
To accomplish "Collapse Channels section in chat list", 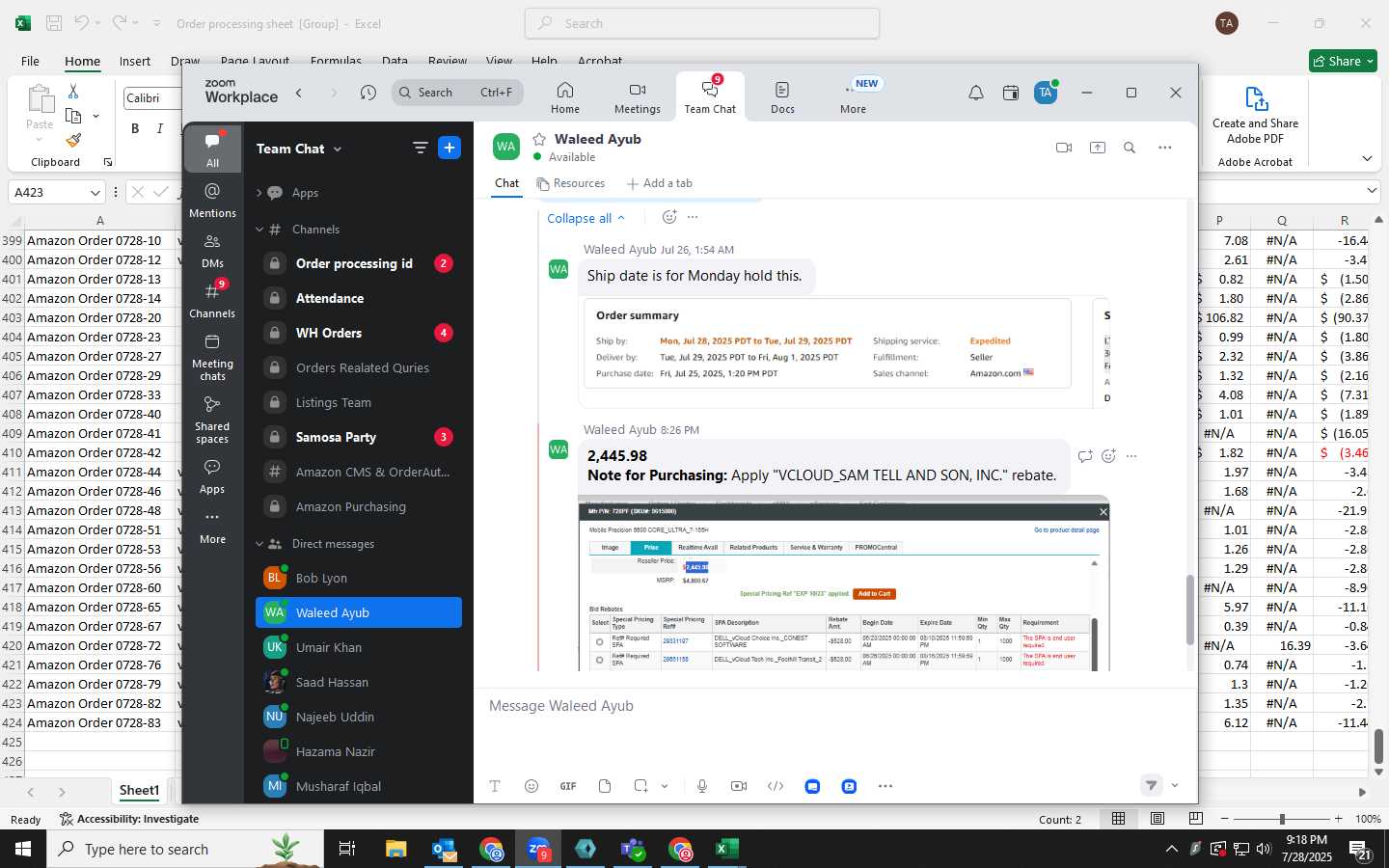I will tap(259, 230).
